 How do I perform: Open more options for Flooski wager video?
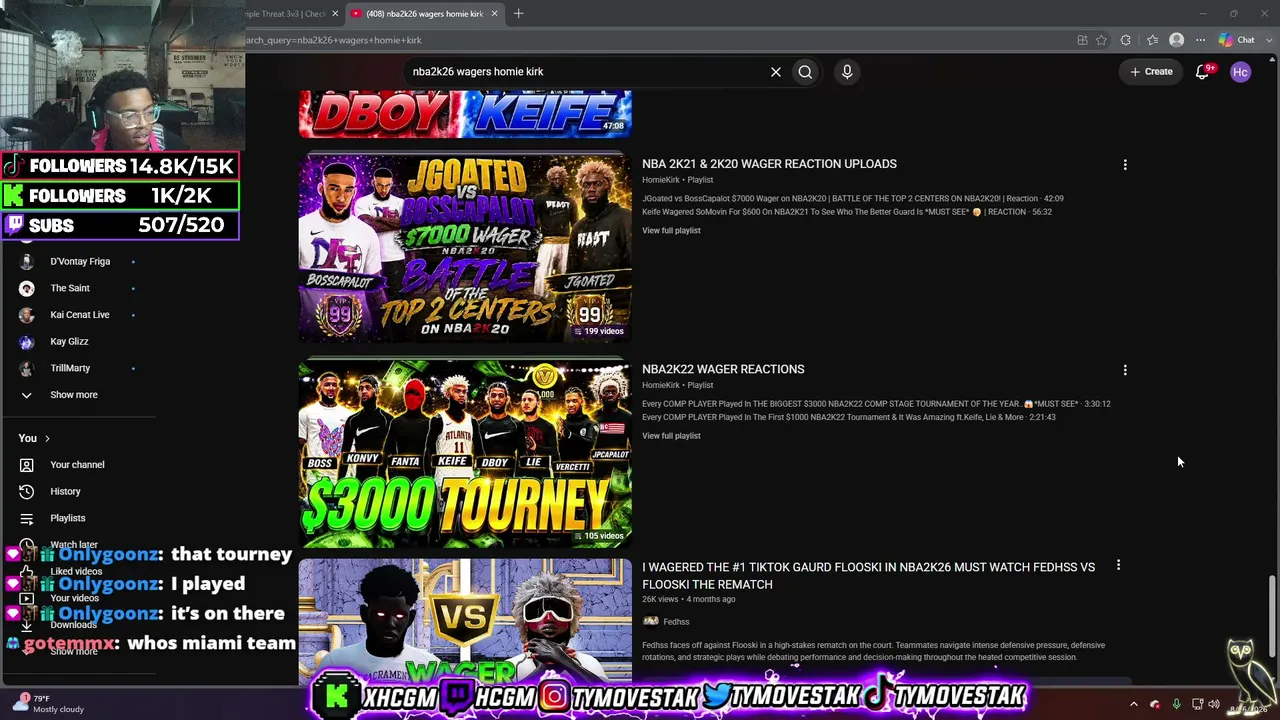coord(1118,566)
